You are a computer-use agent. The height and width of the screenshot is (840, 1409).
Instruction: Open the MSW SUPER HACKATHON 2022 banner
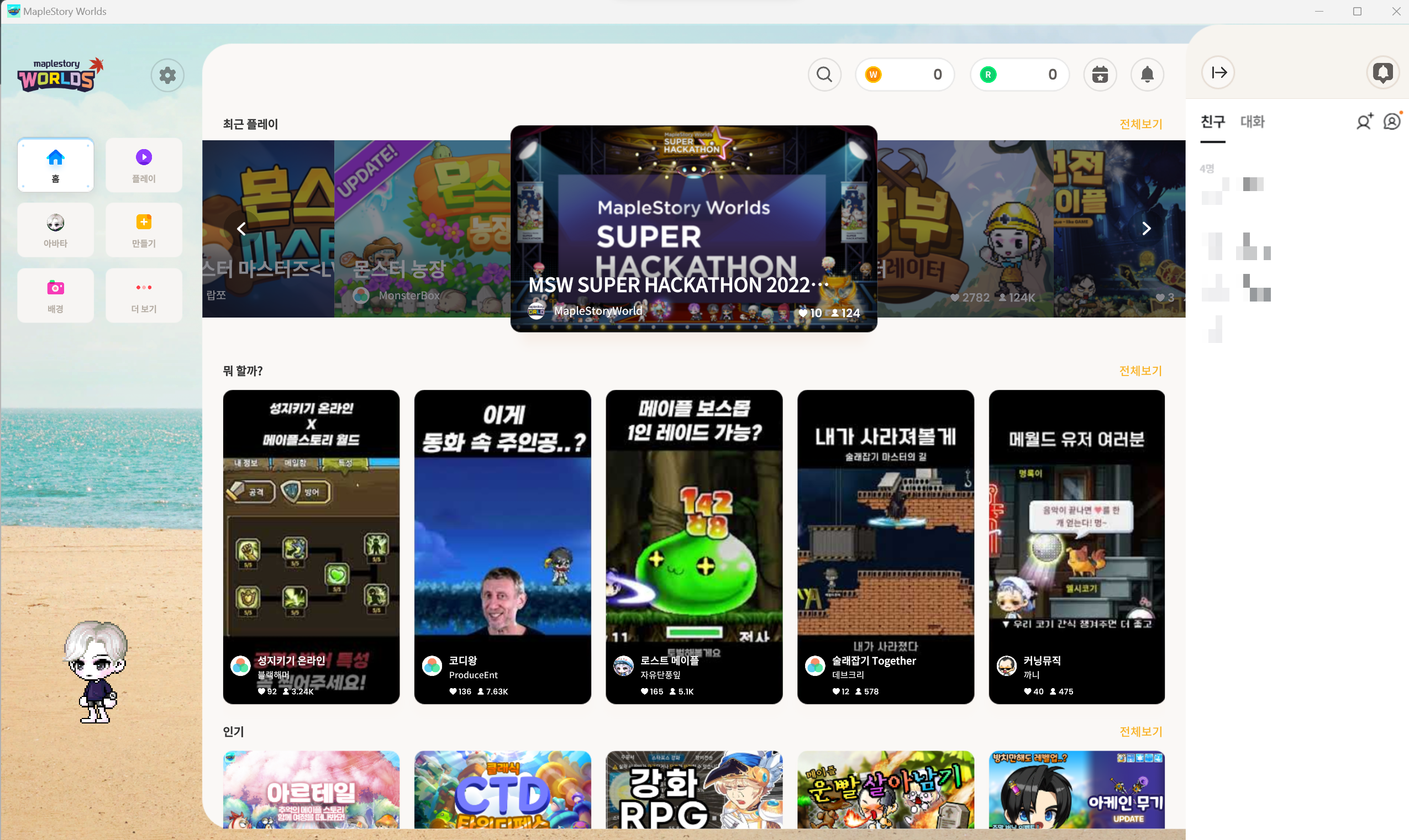pos(693,229)
